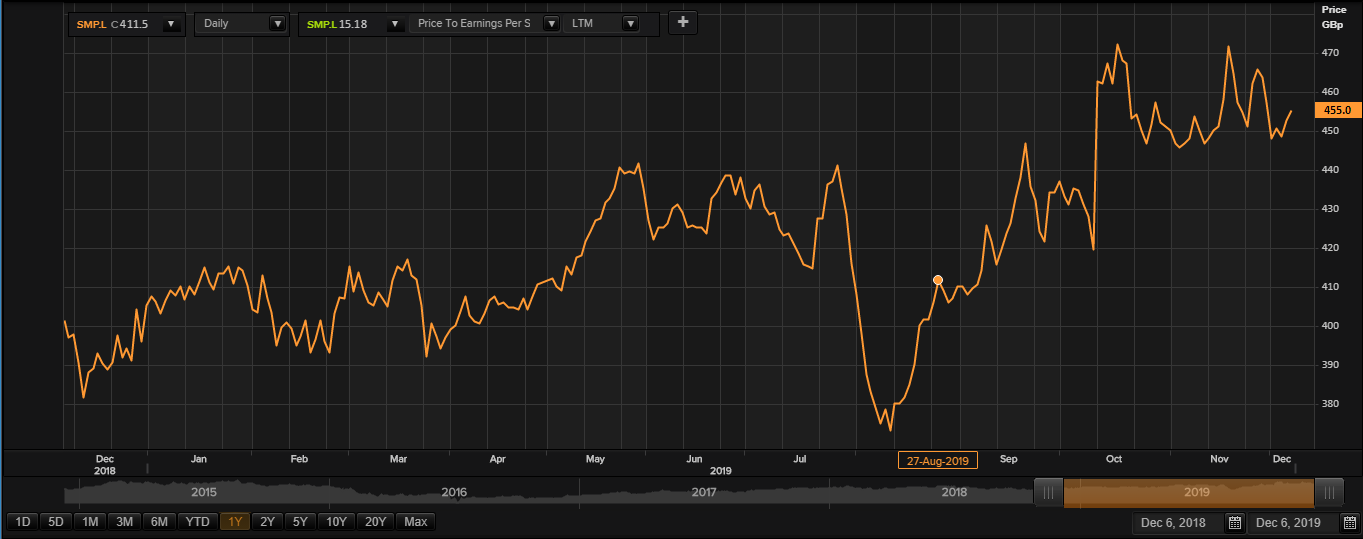Select the YTD time range
This screenshot has height=539, width=1363.
pos(198,521)
